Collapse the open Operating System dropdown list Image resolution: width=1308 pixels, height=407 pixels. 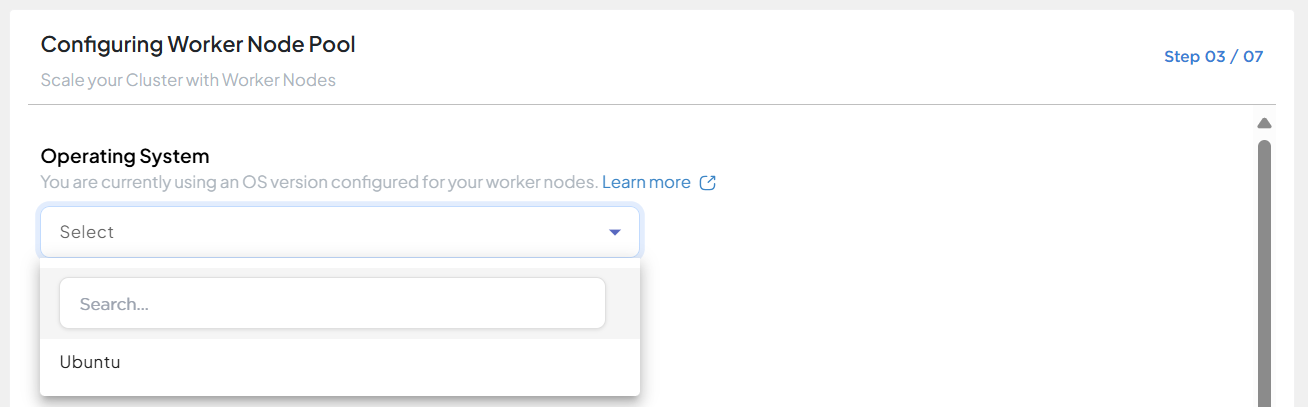(615, 232)
